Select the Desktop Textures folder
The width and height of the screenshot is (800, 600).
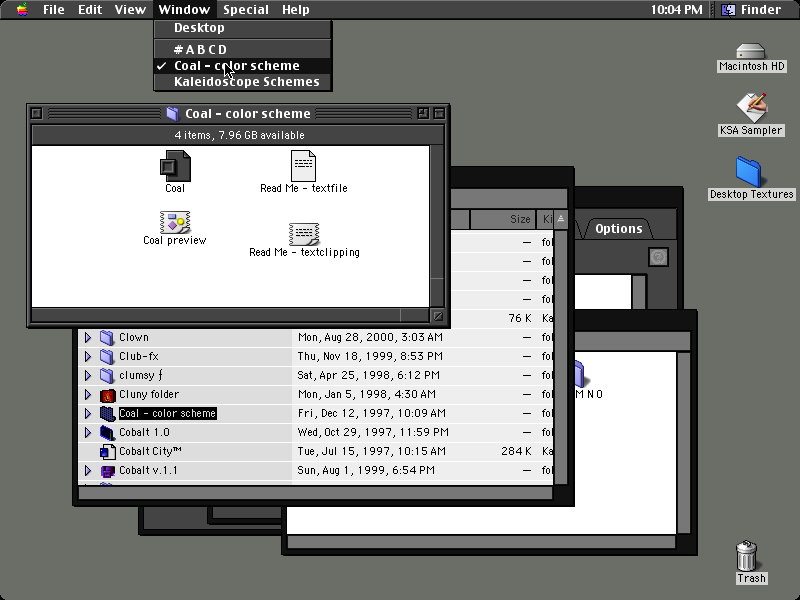[749, 172]
